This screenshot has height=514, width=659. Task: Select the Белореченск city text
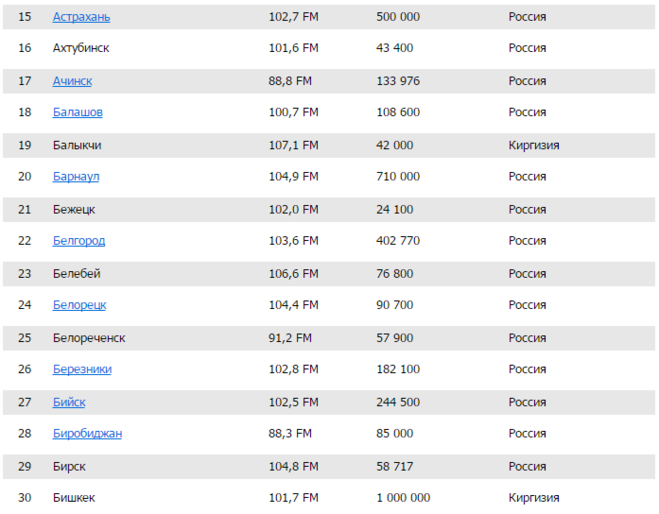click(x=89, y=338)
